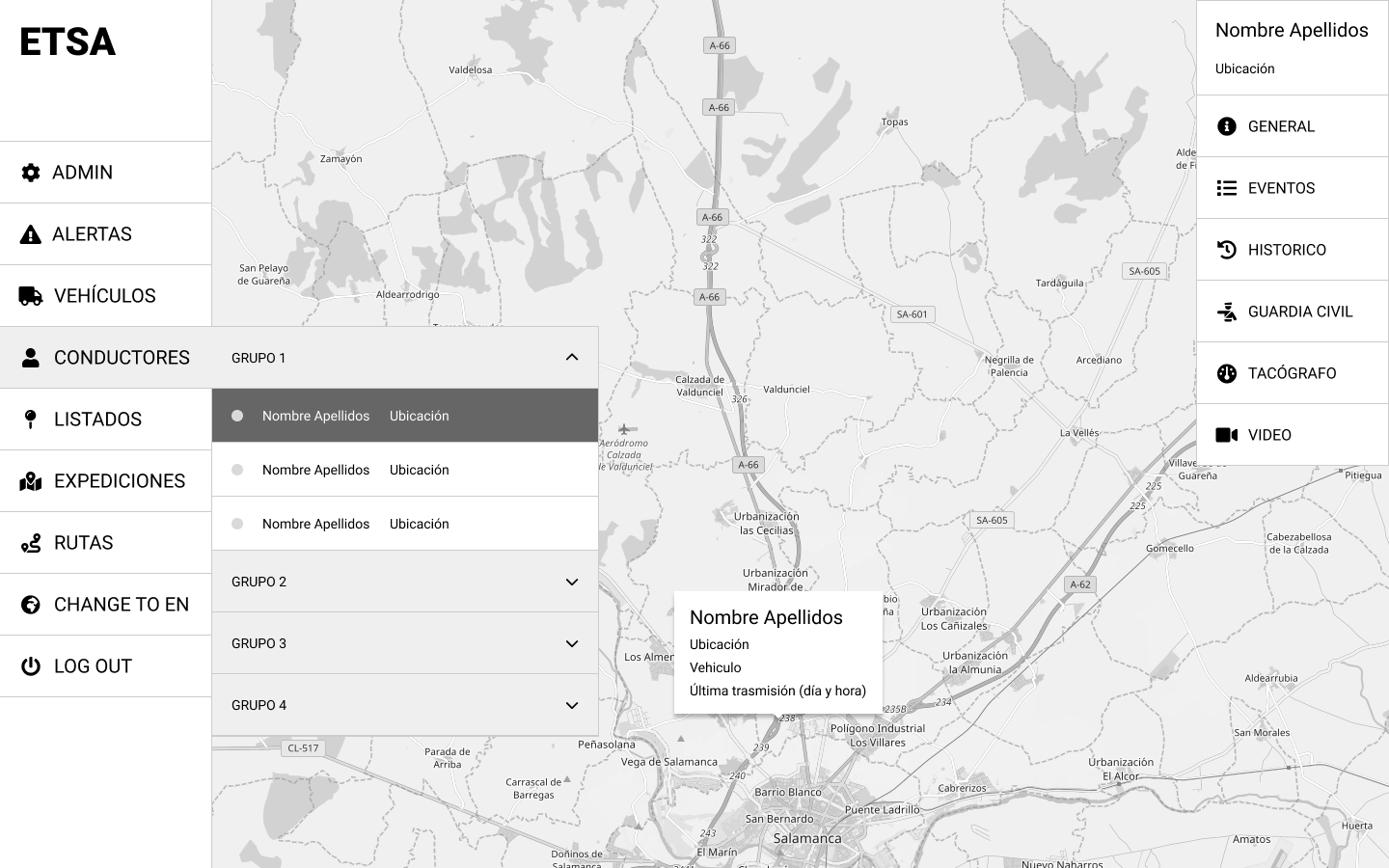Image resolution: width=1389 pixels, height=868 pixels.
Task: Click the Expediciones map marker icon
Action: pos(31,481)
